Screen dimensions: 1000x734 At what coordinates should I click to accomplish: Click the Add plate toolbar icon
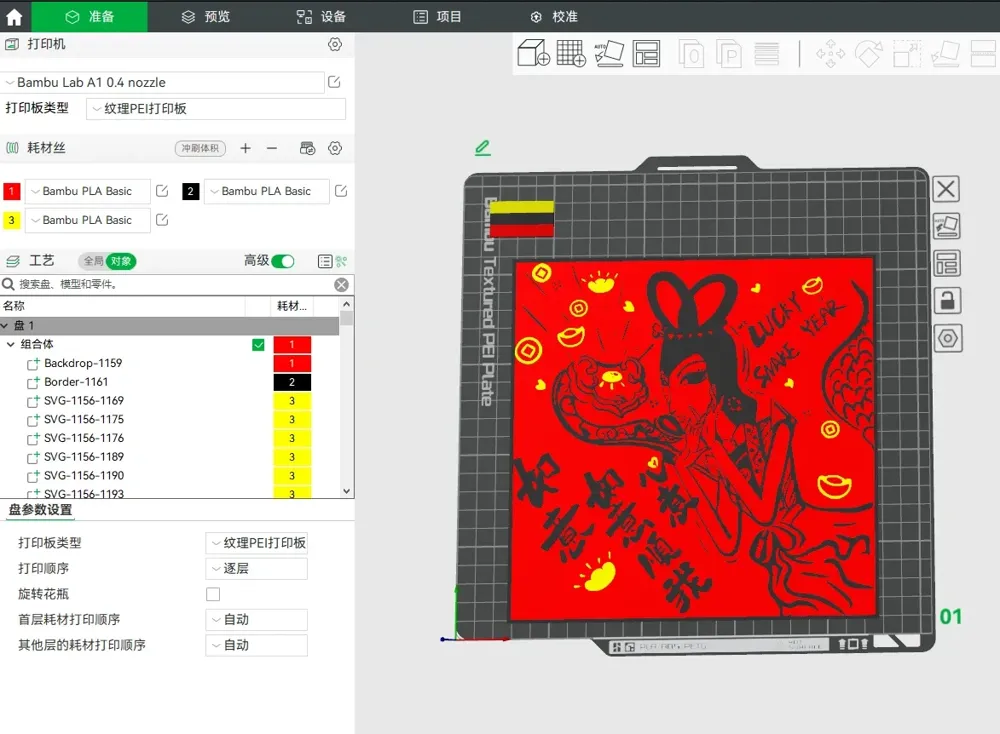(x=571, y=54)
